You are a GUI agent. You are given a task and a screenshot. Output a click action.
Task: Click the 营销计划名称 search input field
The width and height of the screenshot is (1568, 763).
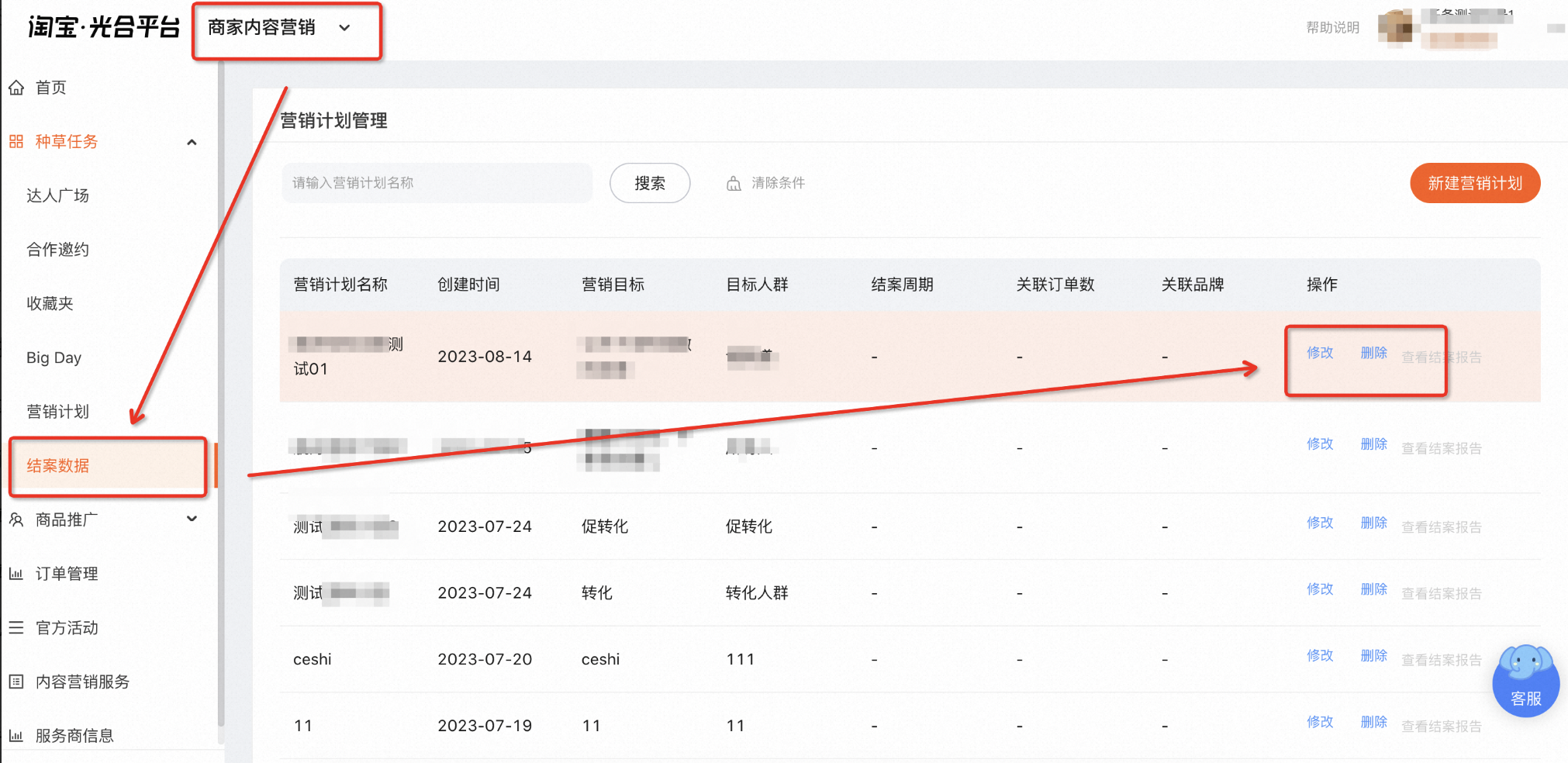click(x=437, y=183)
